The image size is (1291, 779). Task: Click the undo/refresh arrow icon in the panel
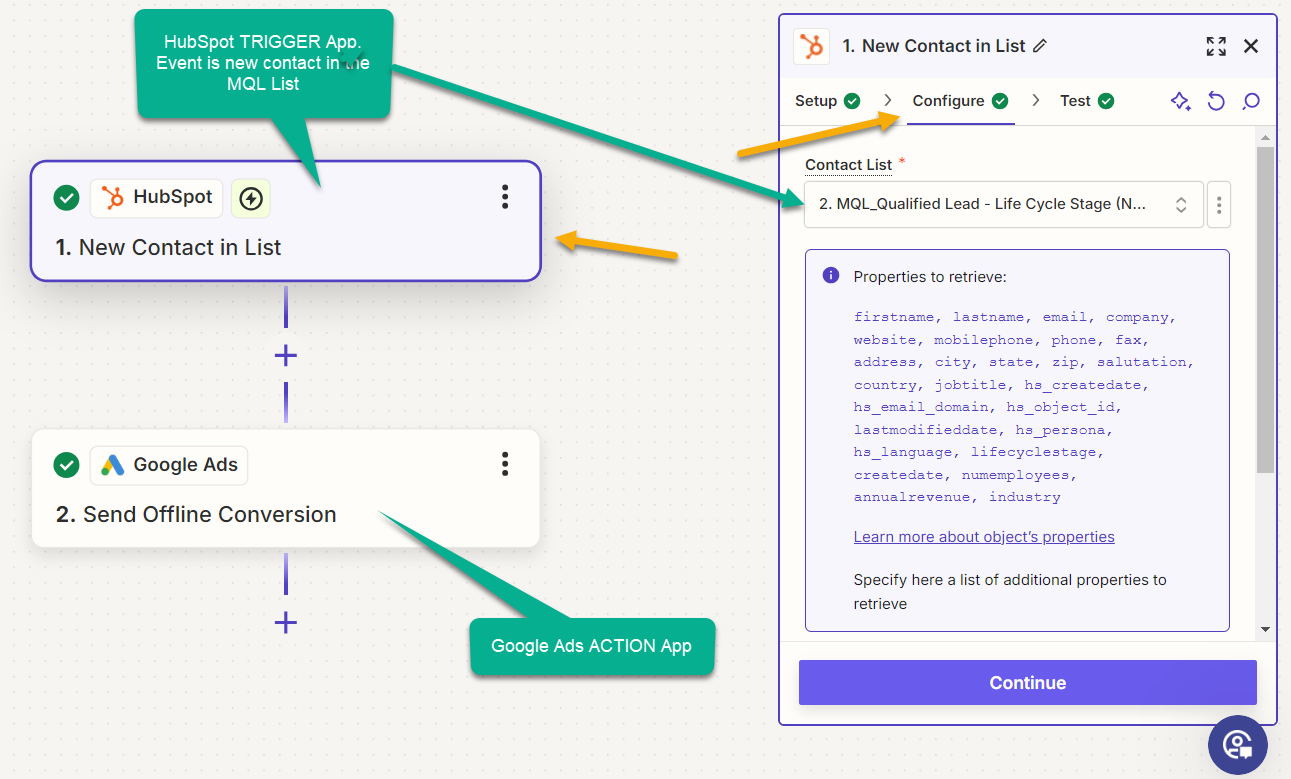[x=1216, y=101]
